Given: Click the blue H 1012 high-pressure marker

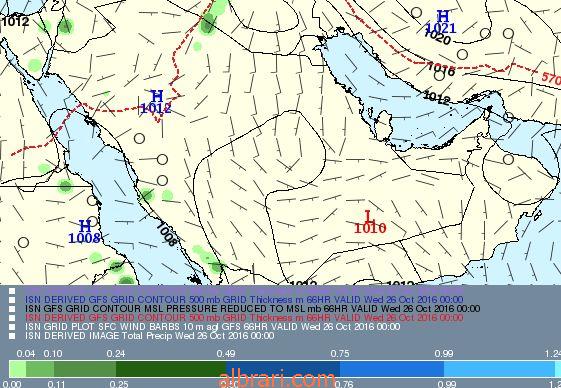Looking at the screenshot, I should pos(156,102).
